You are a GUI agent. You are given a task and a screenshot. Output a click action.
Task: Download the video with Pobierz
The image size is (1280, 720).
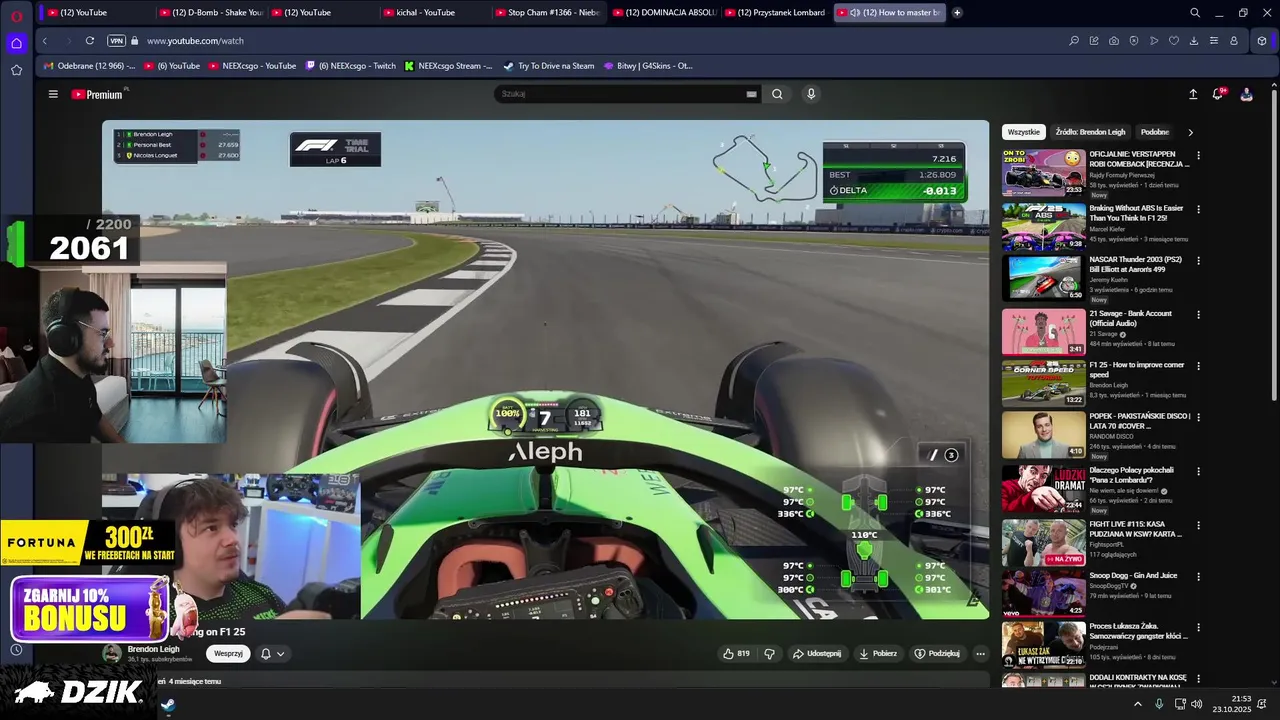[x=878, y=654]
